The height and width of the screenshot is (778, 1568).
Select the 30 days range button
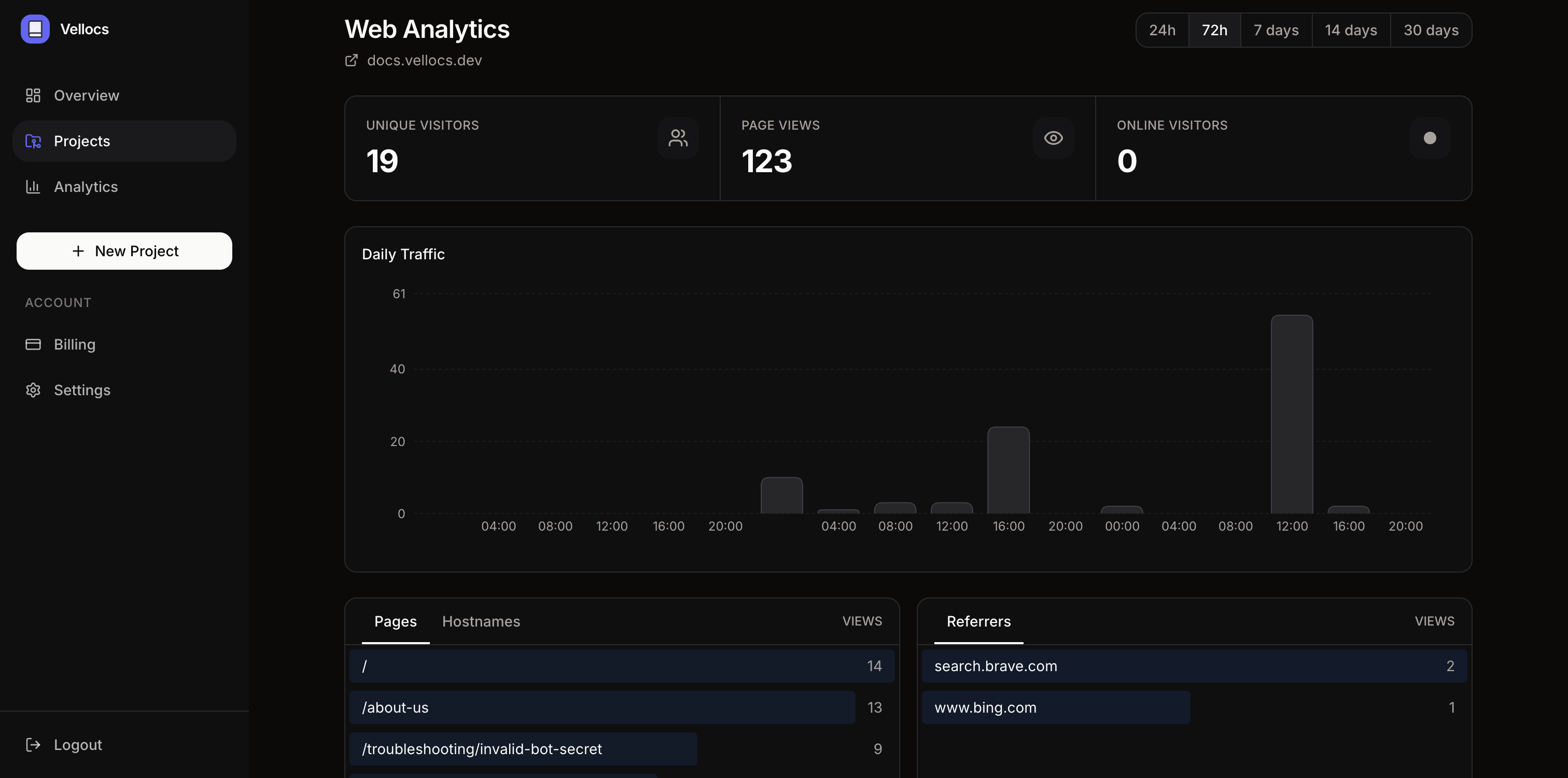point(1431,29)
